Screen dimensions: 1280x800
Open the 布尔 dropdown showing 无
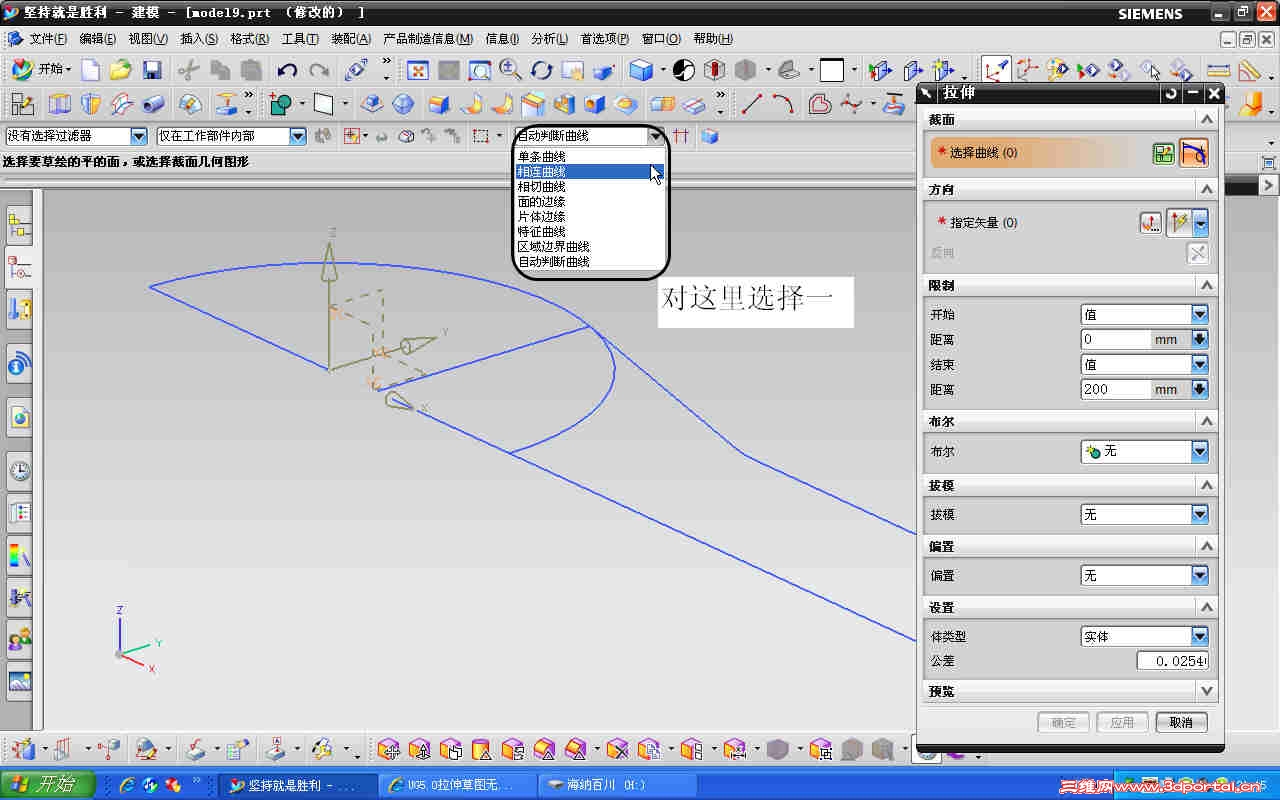pyautogui.click(x=1145, y=452)
